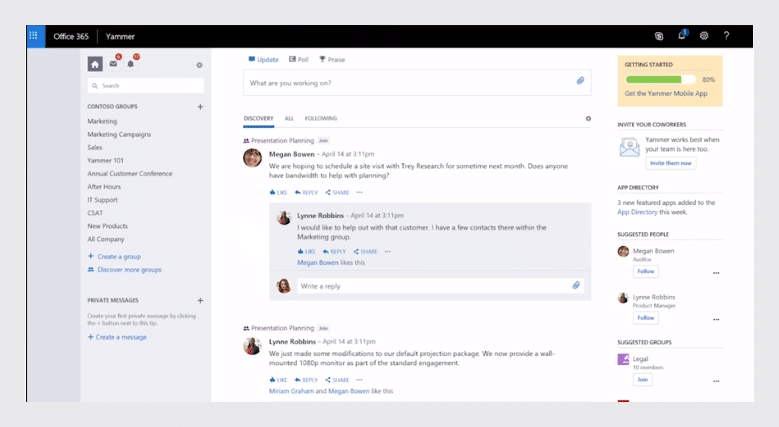Screen dimensions: 779x427
Task: Open the IT Support group
Action: coord(102,200)
